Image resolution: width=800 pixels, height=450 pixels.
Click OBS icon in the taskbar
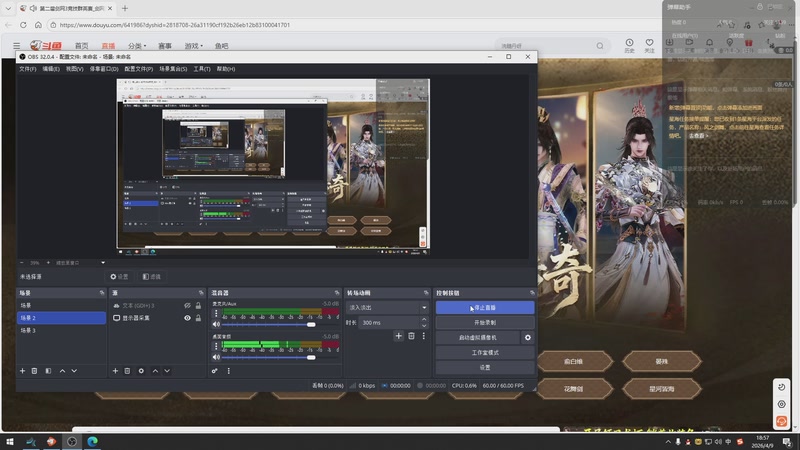pyautogui.click(x=72, y=441)
